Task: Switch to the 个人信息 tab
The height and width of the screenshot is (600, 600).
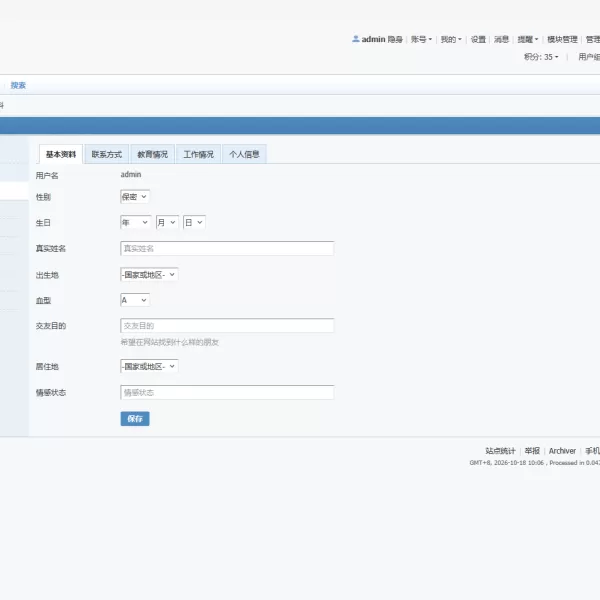Action: click(x=244, y=154)
